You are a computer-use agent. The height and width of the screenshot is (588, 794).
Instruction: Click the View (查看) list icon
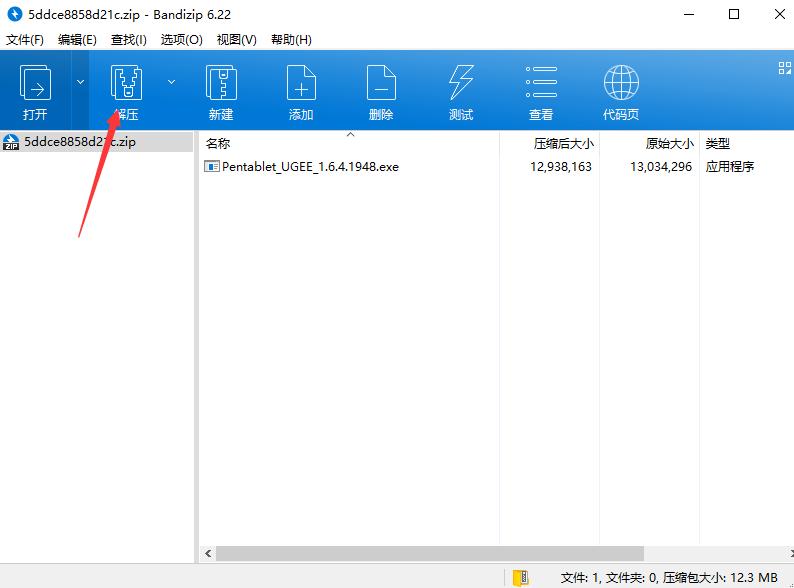(541, 82)
